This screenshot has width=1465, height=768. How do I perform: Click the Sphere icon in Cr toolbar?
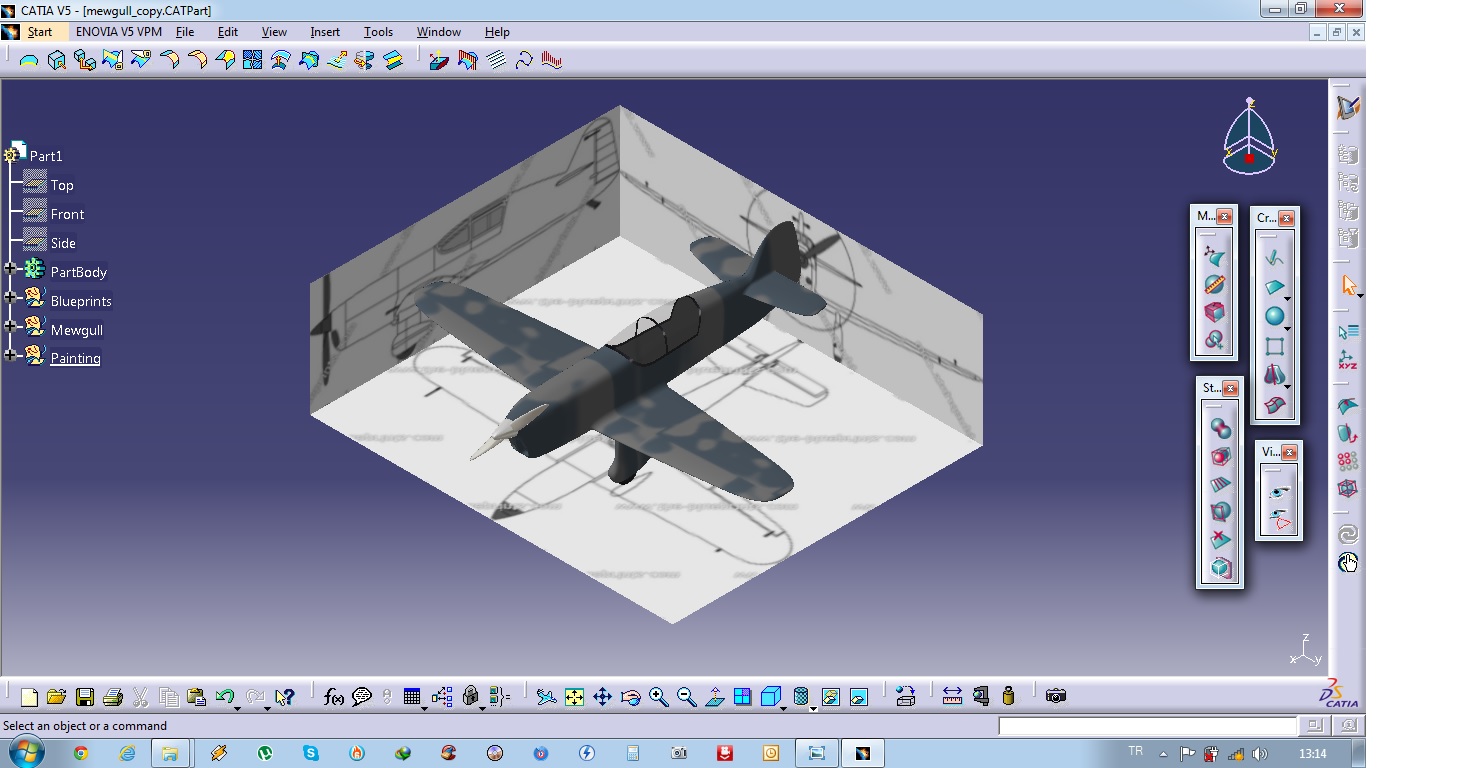point(1274,316)
